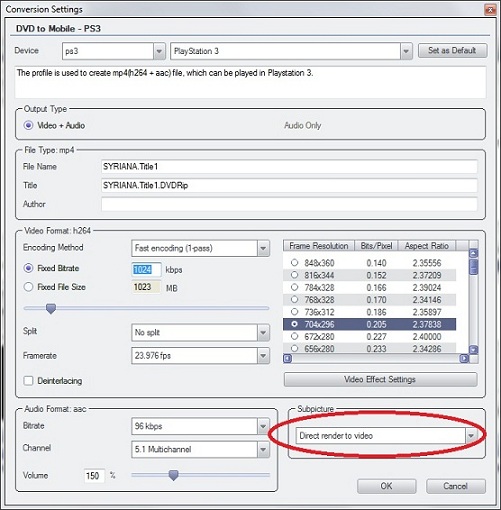
Task: Click the Author input field
Action: tap(289, 204)
